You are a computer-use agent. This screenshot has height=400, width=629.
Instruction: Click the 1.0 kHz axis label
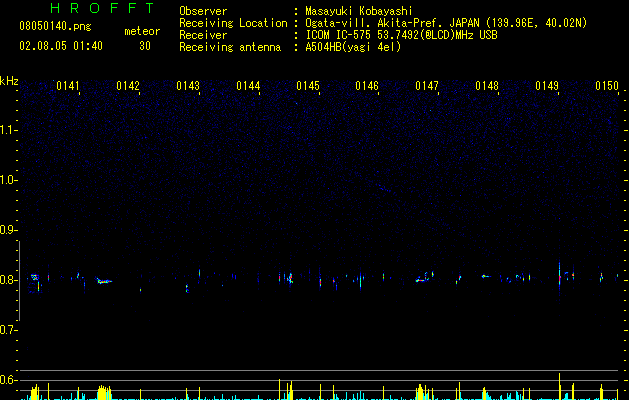7,180
